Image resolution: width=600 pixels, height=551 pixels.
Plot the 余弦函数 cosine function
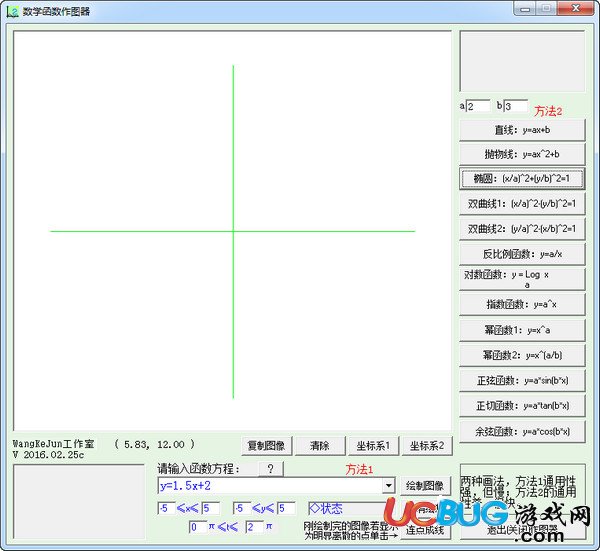click(522, 432)
